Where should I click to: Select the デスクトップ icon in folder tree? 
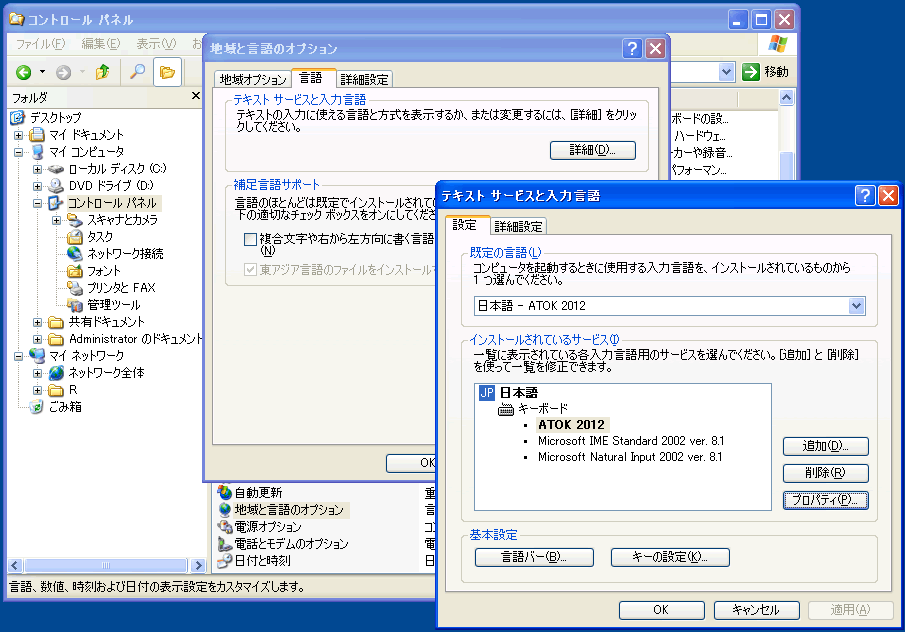[17, 118]
